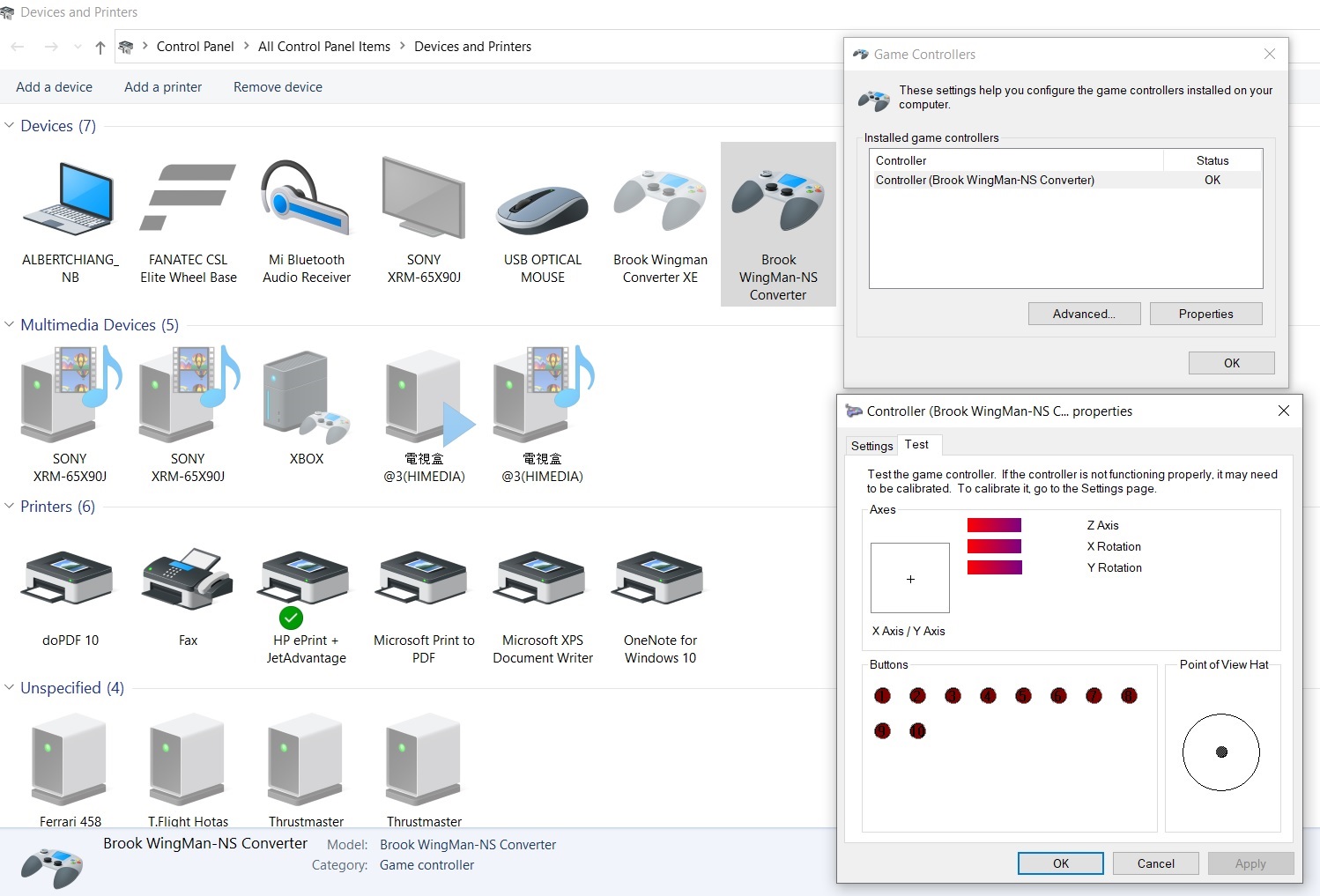Click the up-arrow navigation button in the address bar
The height and width of the screenshot is (896, 1320).
(100, 47)
